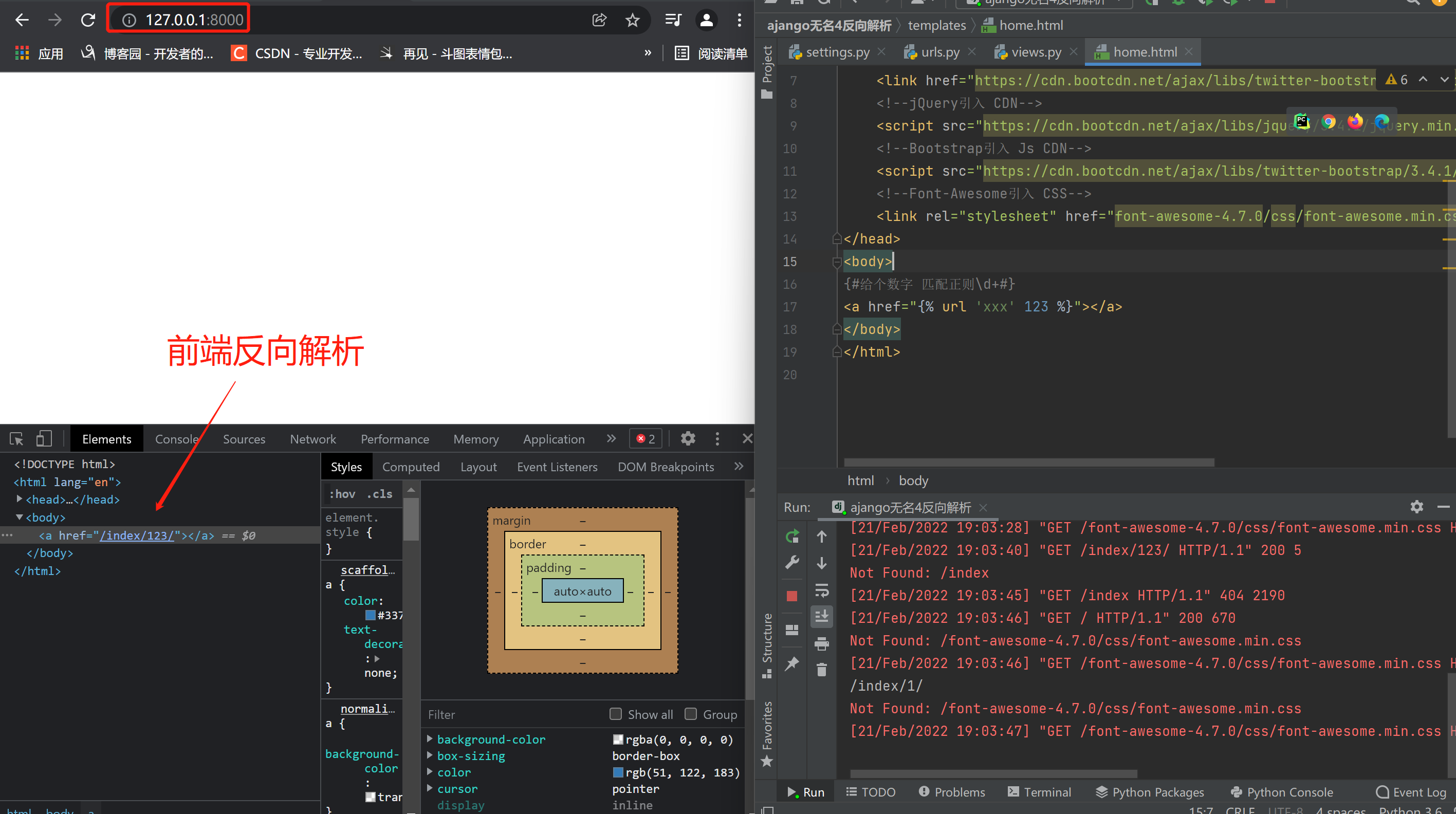
Task: Click rgba(0, 0, 0, 0) color swatch
Action: 618,739
